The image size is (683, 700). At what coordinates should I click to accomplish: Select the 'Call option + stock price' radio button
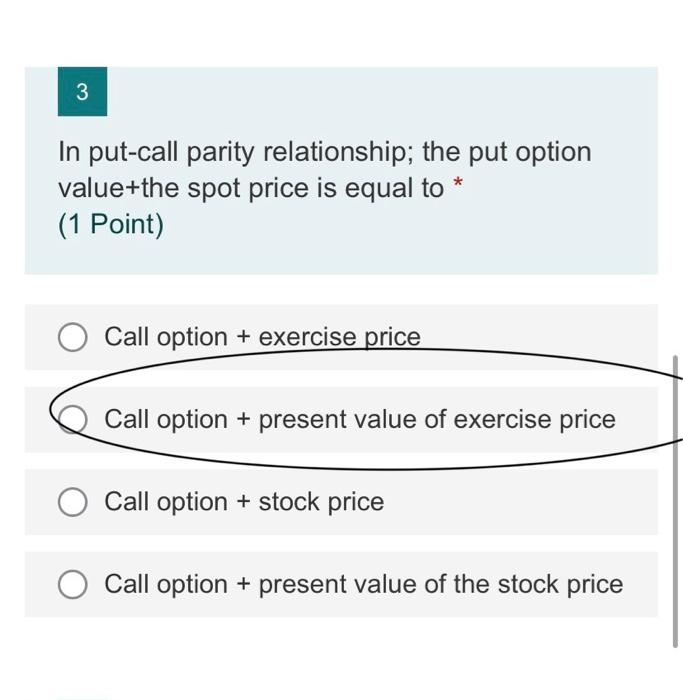(x=73, y=502)
